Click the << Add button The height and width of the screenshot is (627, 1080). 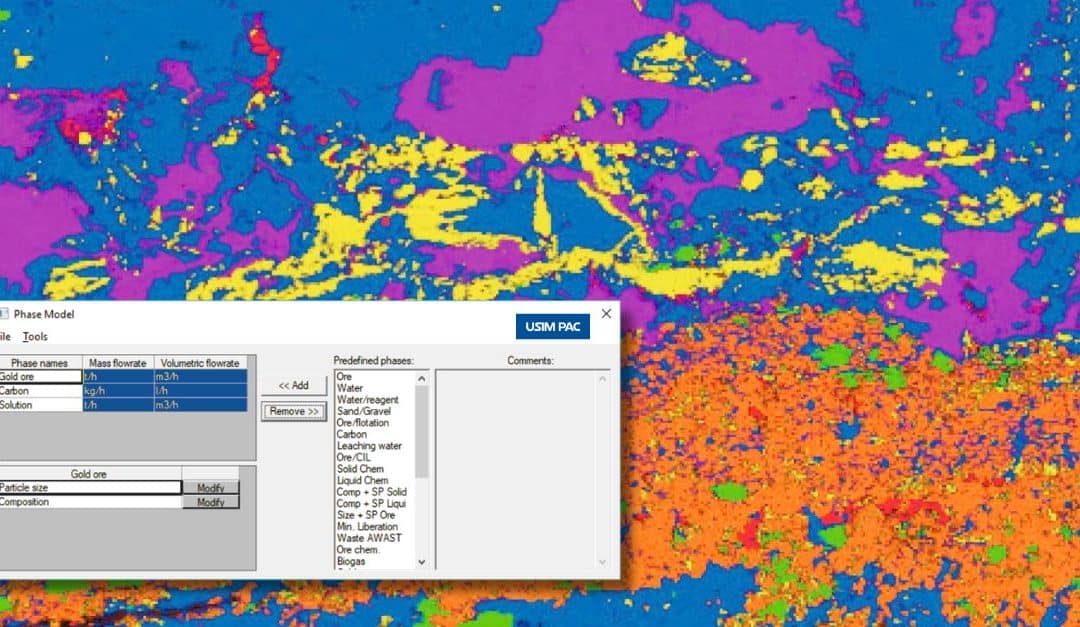(x=293, y=385)
